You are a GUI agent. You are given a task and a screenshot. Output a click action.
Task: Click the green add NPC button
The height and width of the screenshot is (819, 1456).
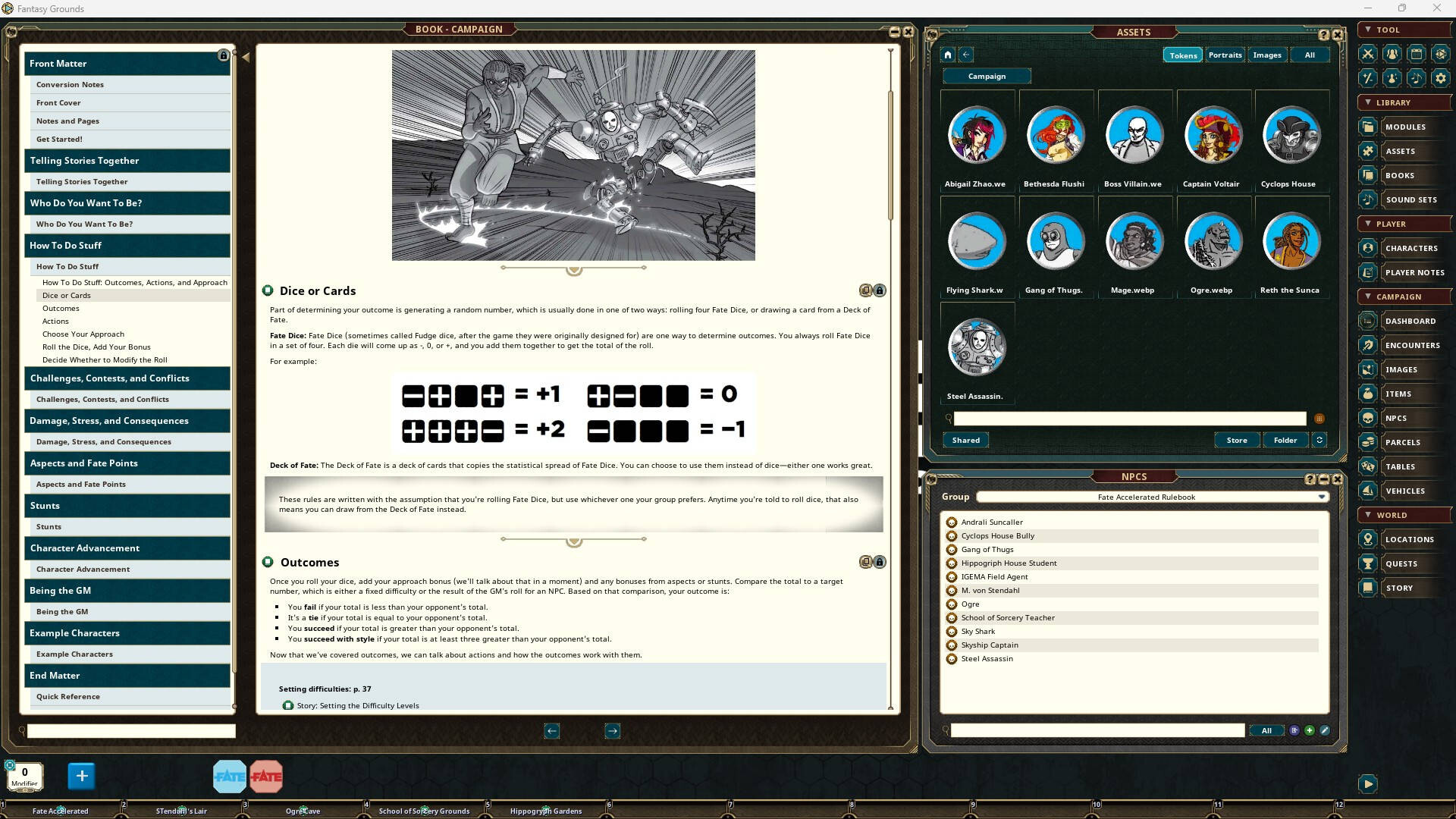click(x=1310, y=730)
